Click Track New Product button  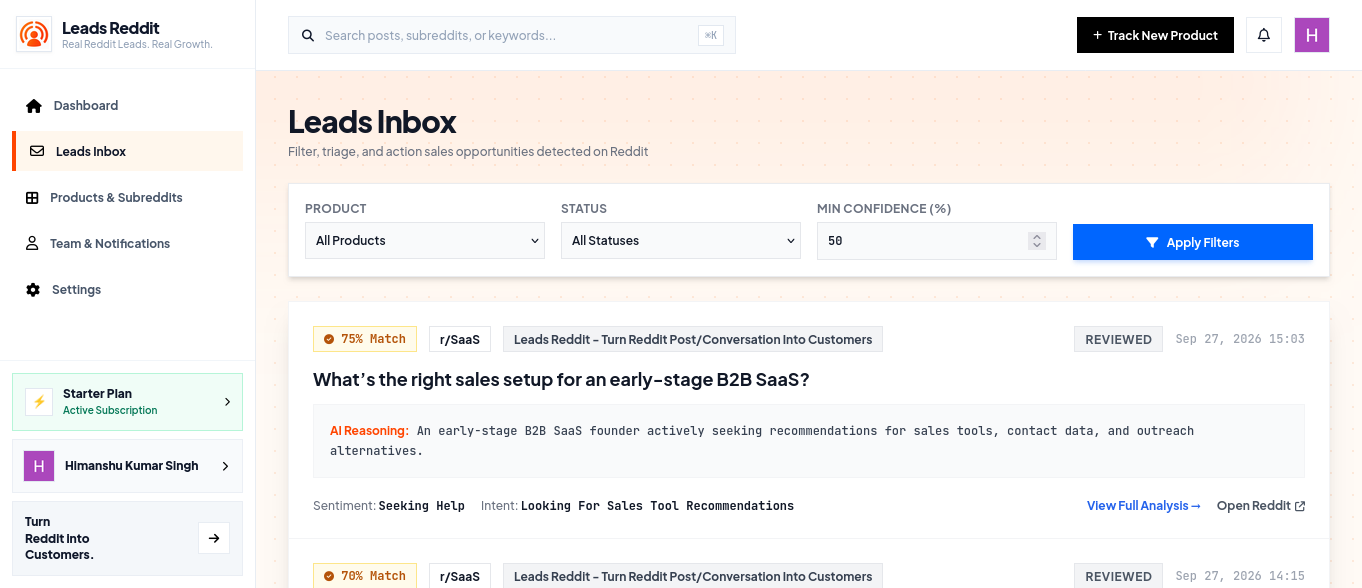click(x=1155, y=35)
